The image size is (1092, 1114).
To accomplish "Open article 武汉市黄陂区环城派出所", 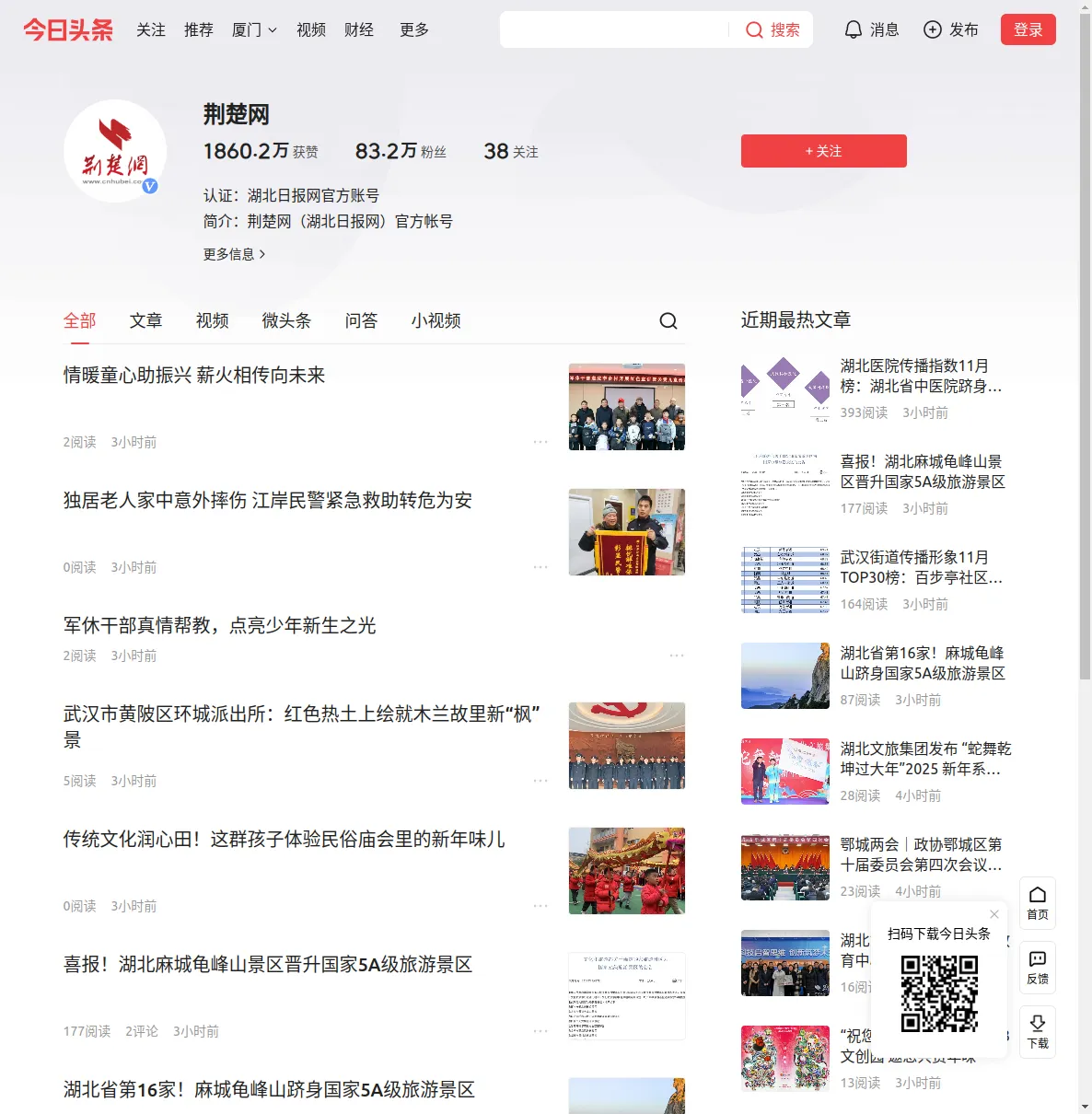I will 302,726.
